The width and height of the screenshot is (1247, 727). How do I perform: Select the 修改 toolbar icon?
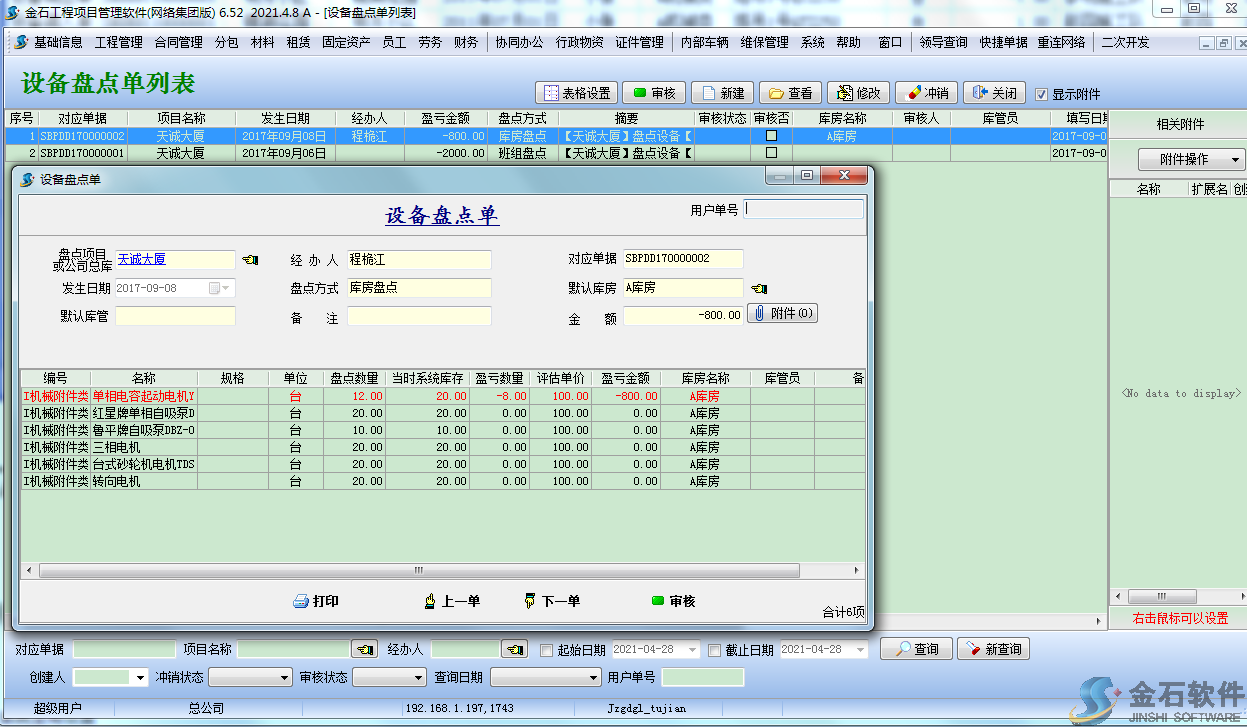(x=858, y=92)
